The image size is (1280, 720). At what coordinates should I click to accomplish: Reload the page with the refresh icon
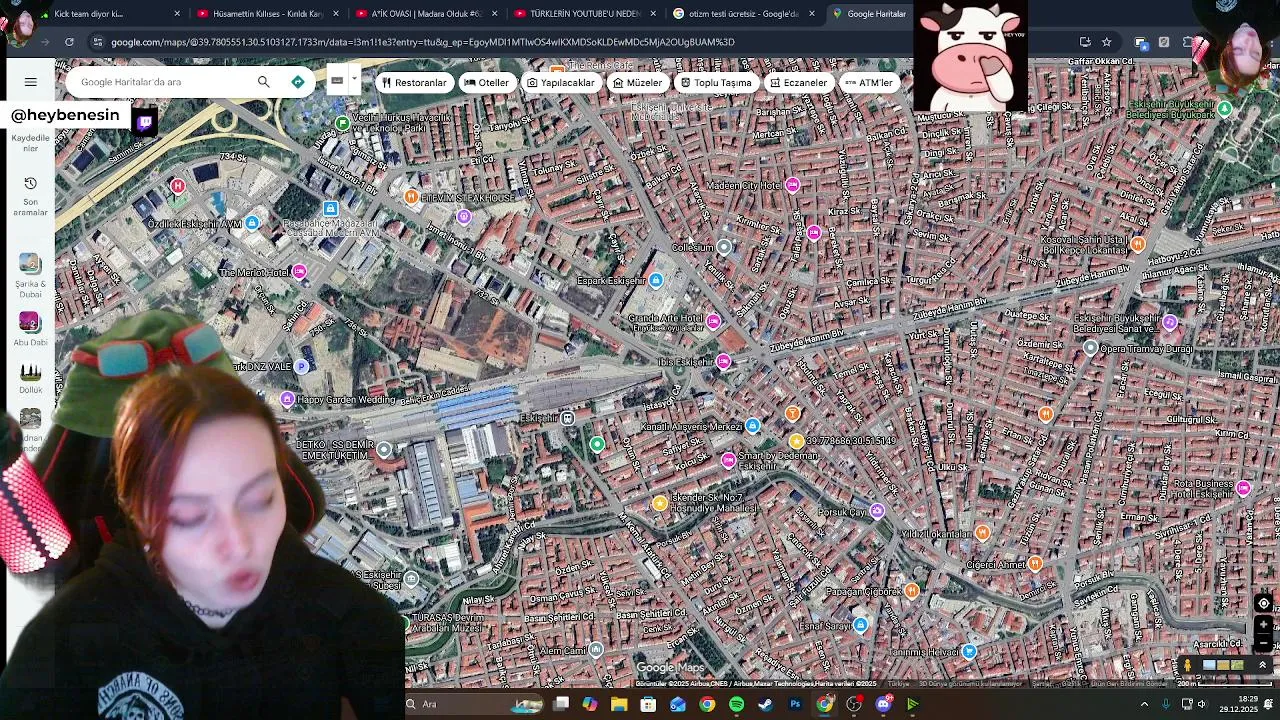(69, 42)
